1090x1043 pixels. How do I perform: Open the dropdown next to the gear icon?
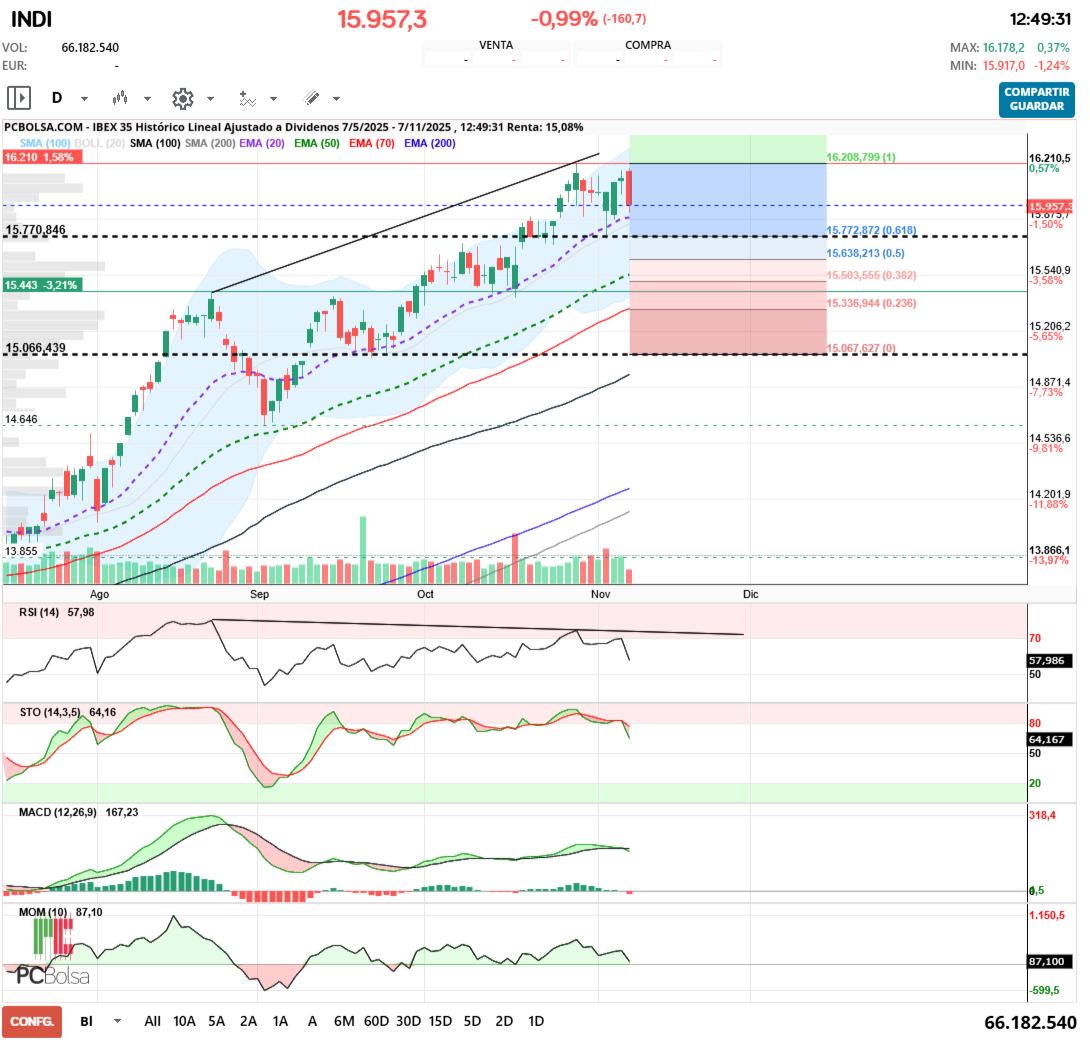(x=208, y=98)
